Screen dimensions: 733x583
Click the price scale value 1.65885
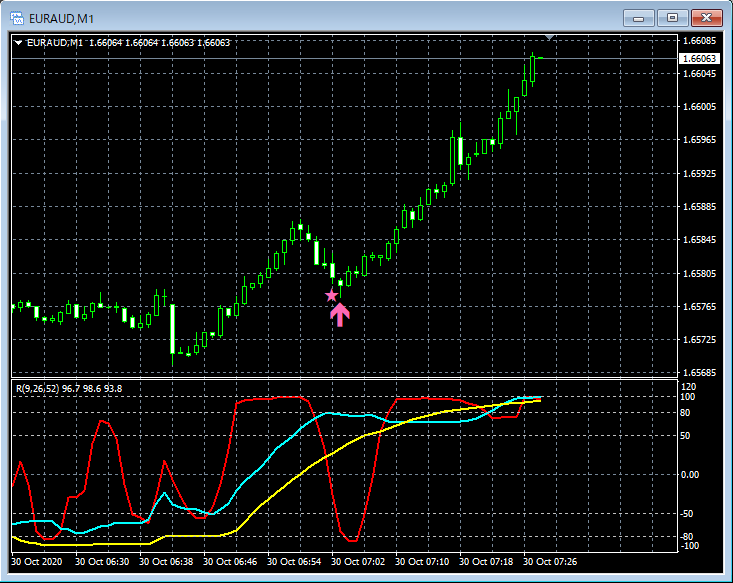click(699, 207)
